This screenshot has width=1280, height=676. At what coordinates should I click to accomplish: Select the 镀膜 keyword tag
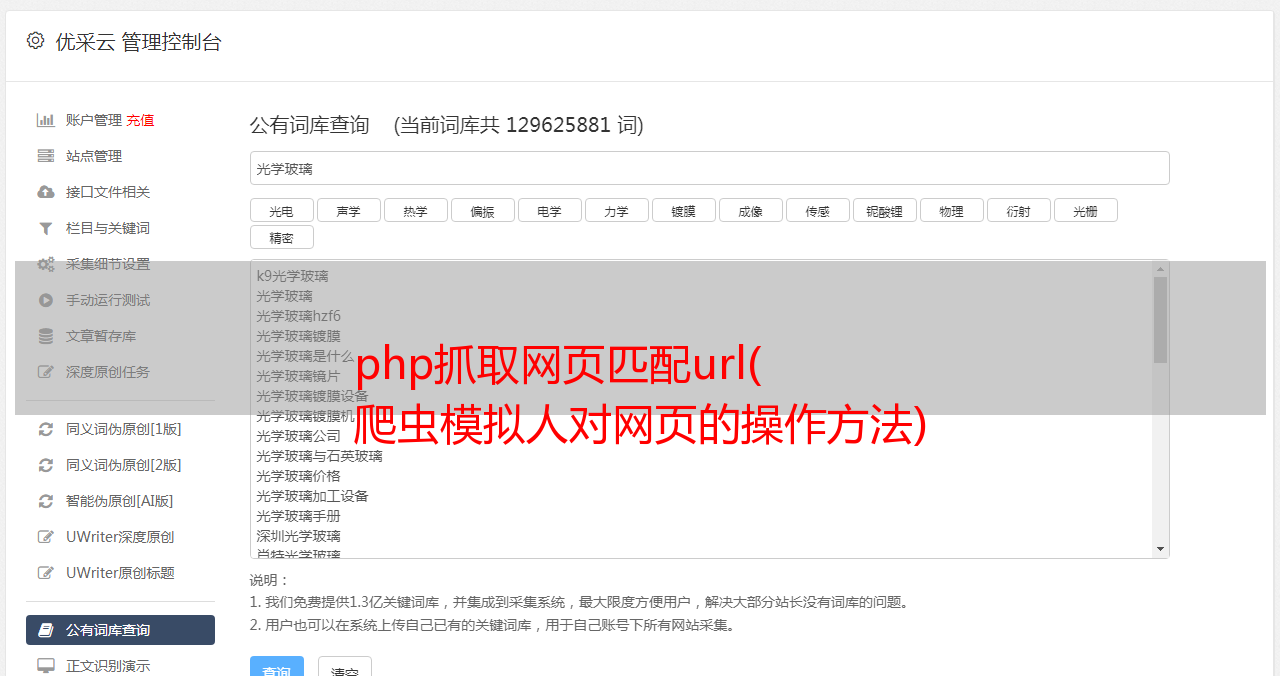[x=684, y=210]
